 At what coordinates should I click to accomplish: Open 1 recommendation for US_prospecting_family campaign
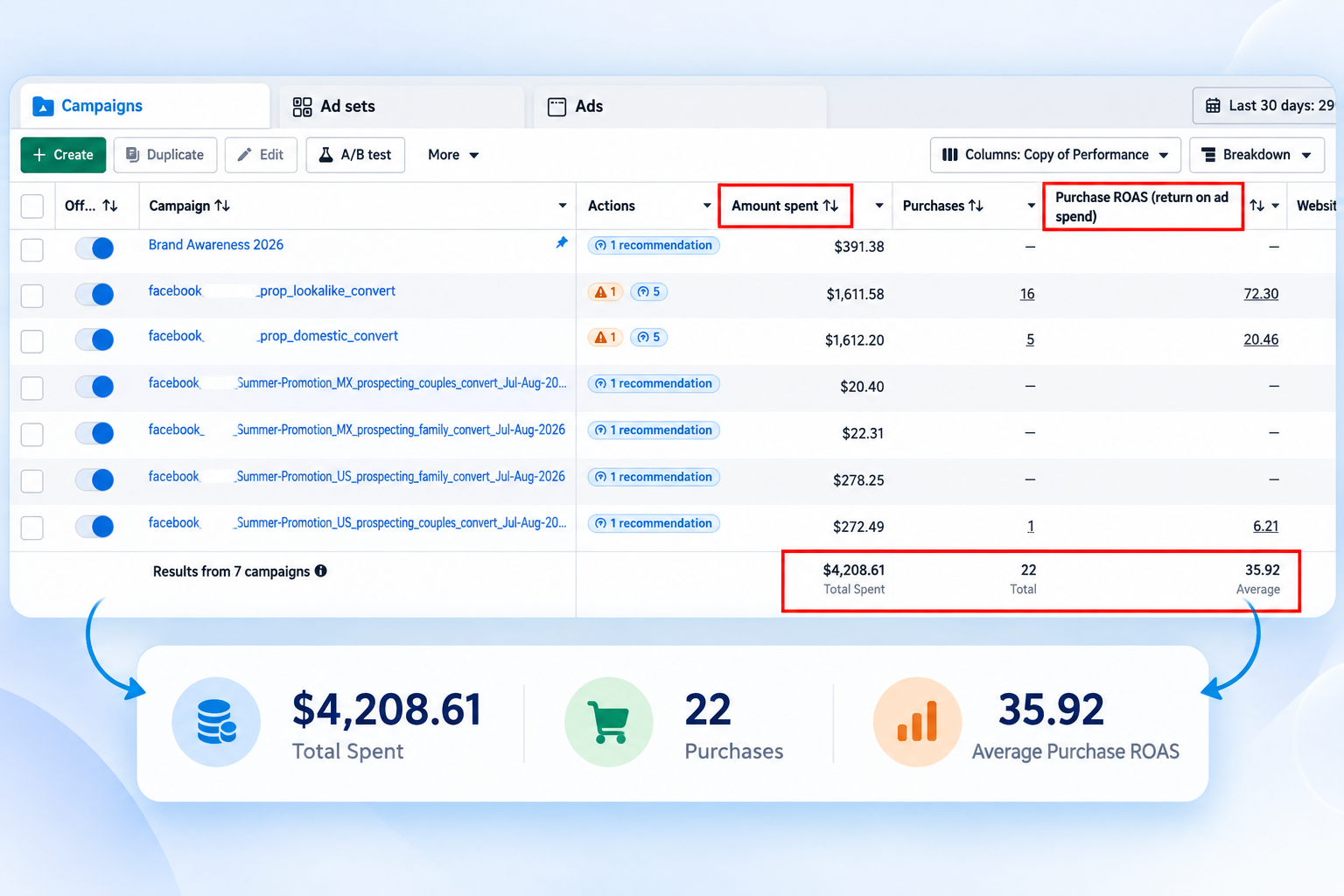[x=654, y=477]
